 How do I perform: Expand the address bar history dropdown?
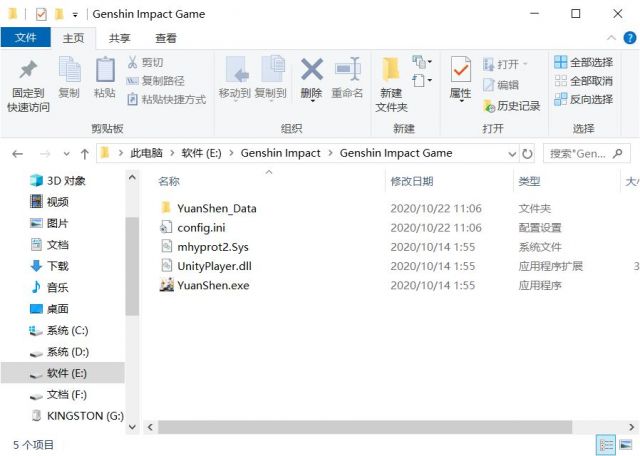pos(512,154)
